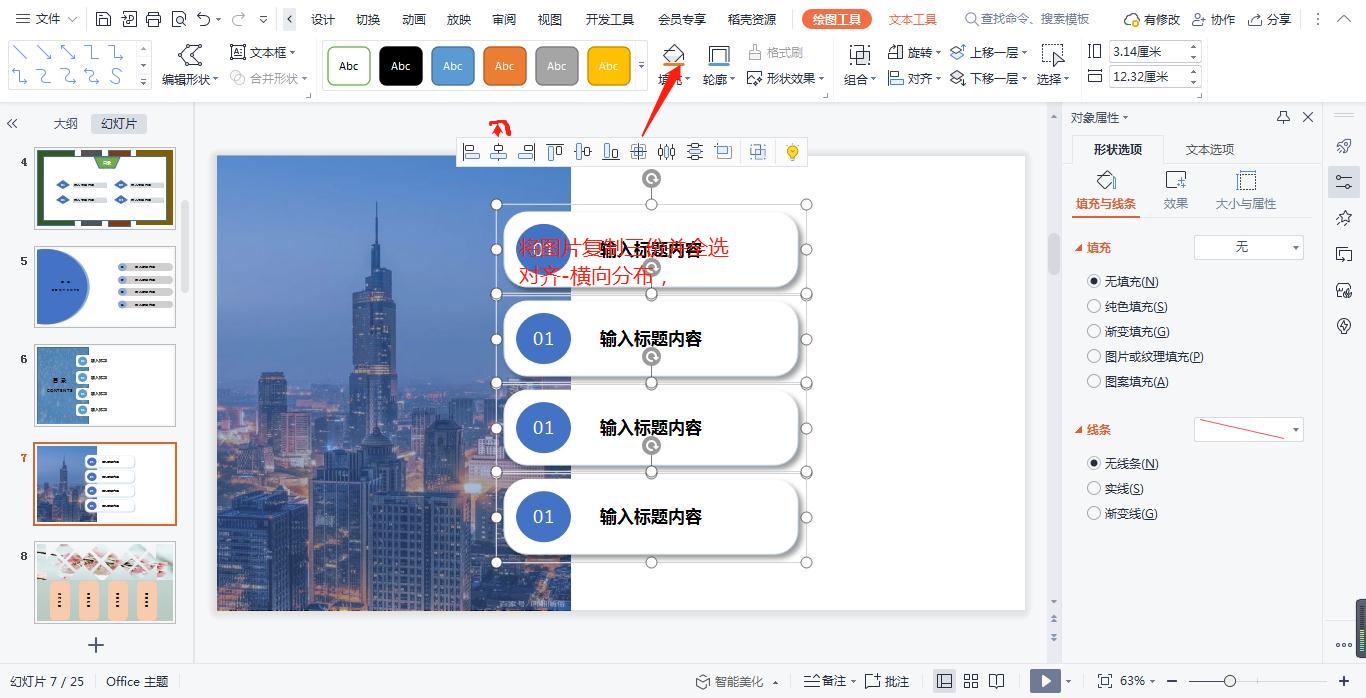Select No Fill (无填充) radio button

point(1094,282)
